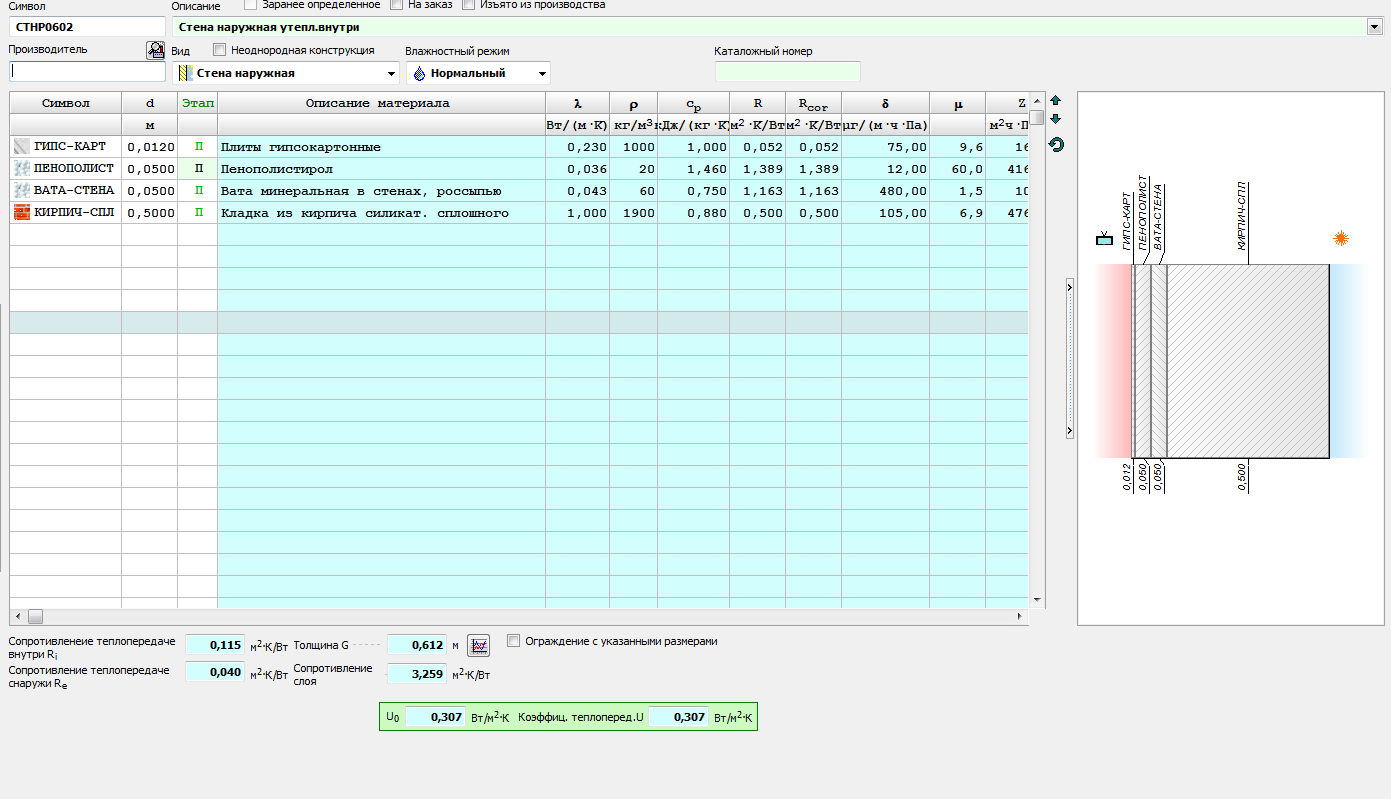Click the КИРПИЧ-СПЛ brick material icon
1391x799 pixels.
pos(22,212)
